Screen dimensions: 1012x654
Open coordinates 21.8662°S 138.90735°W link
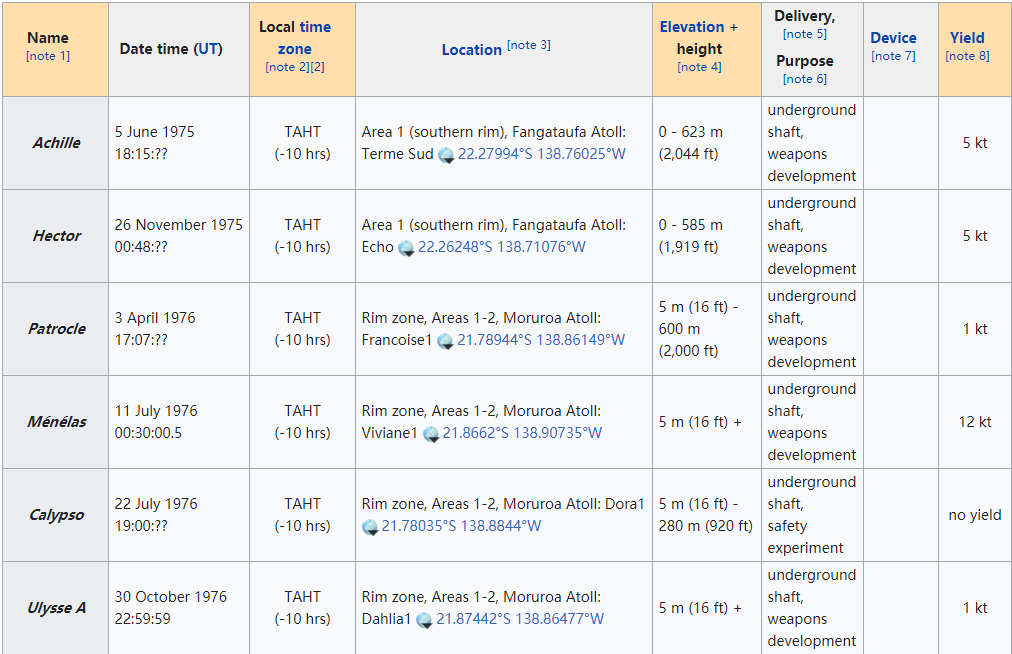click(522, 433)
